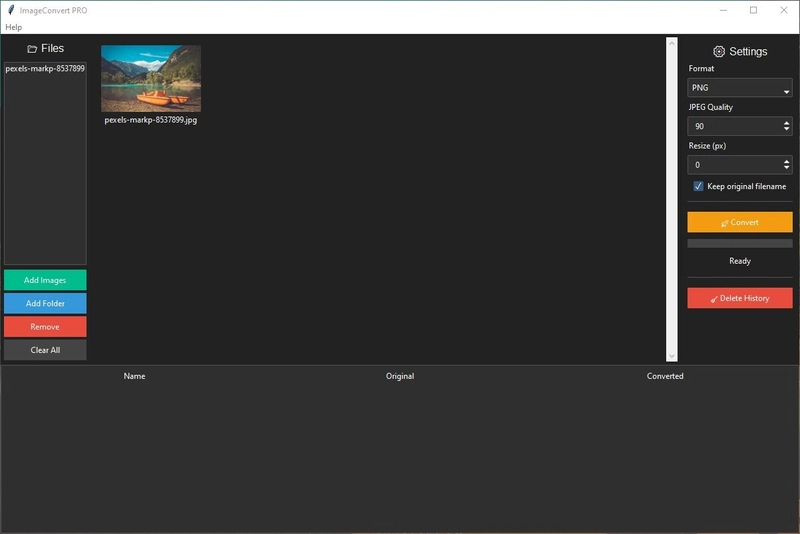This screenshot has width=800, height=534.
Task: Click the scroll down arrow of preview scrollbar
Action: [x=671, y=356]
